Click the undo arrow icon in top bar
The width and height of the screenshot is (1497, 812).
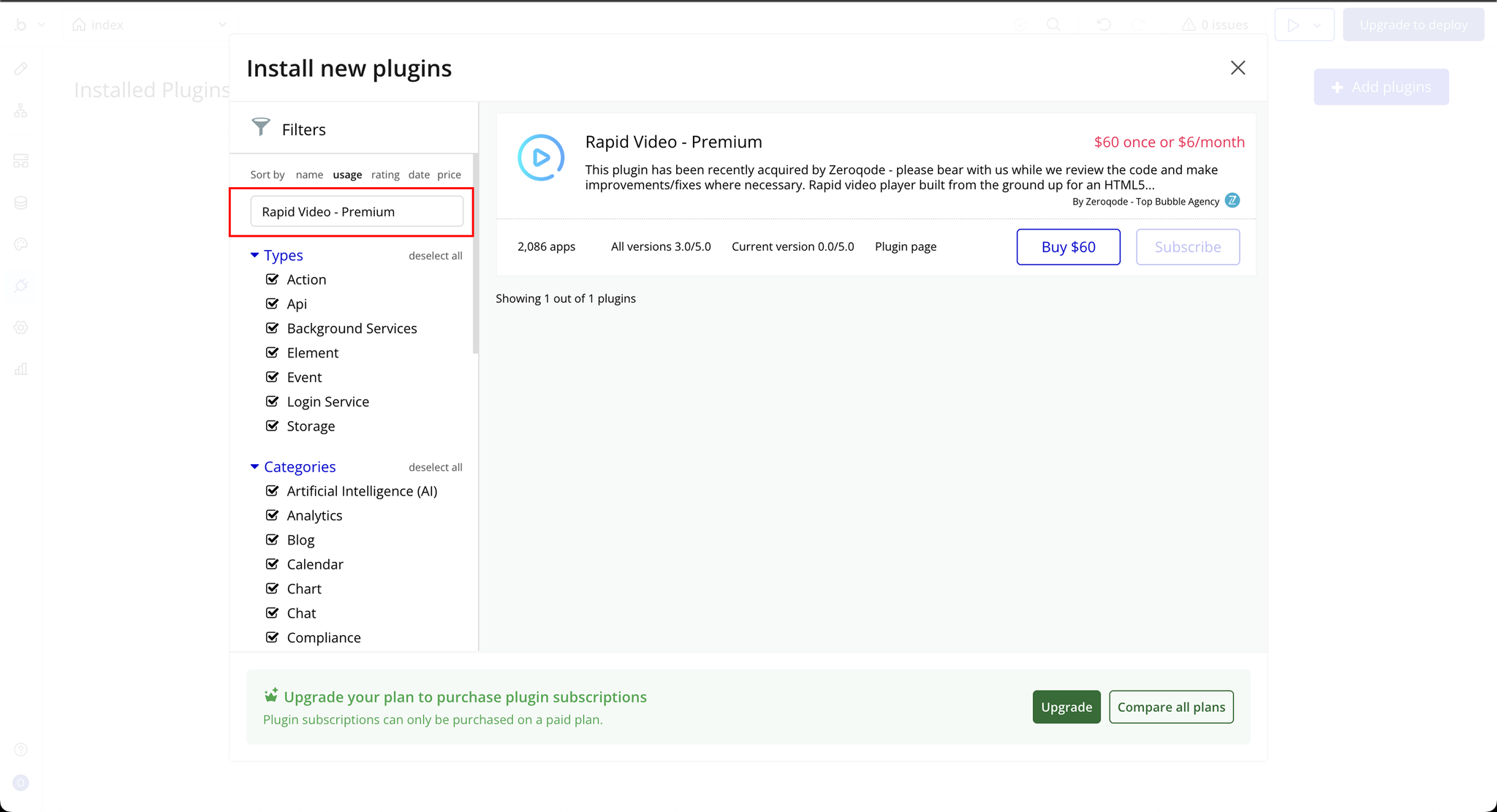pyautogui.click(x=1104, y=25)
